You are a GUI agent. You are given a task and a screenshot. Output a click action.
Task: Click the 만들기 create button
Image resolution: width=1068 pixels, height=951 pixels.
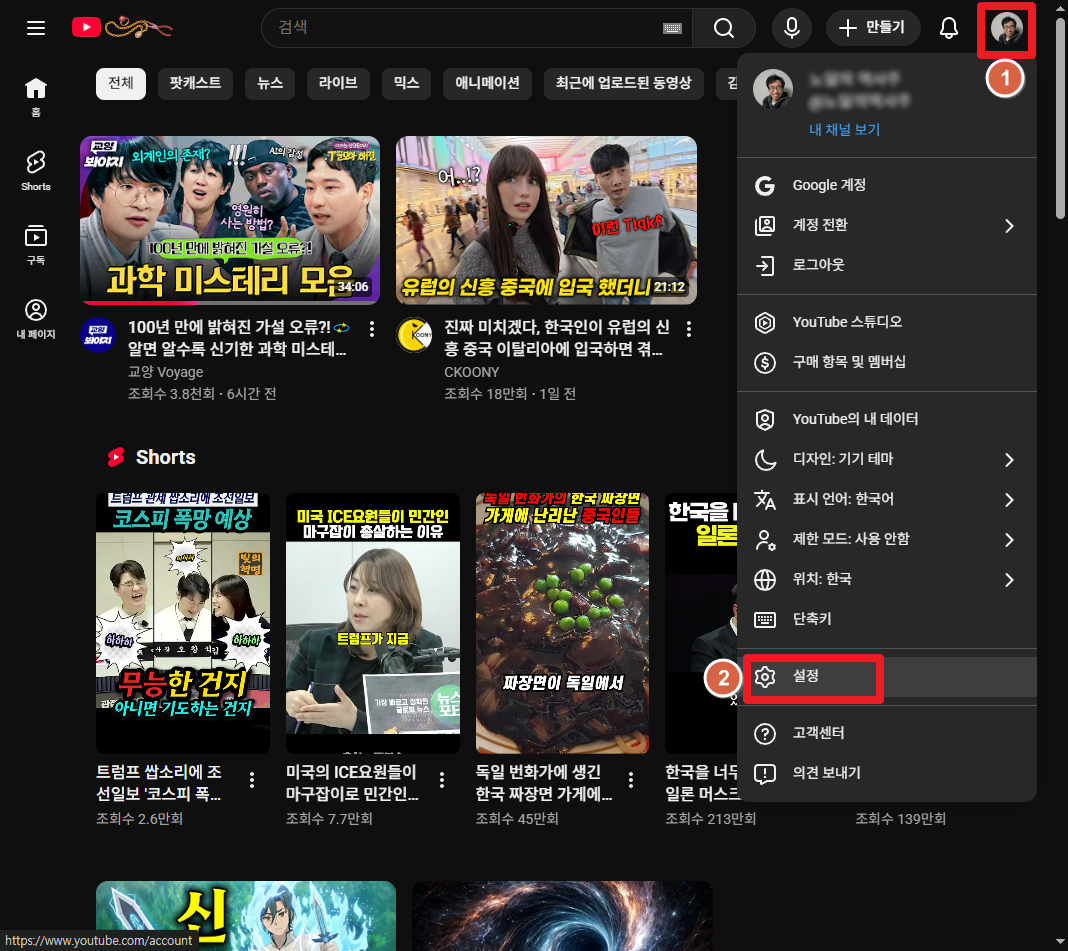(872, 28)
